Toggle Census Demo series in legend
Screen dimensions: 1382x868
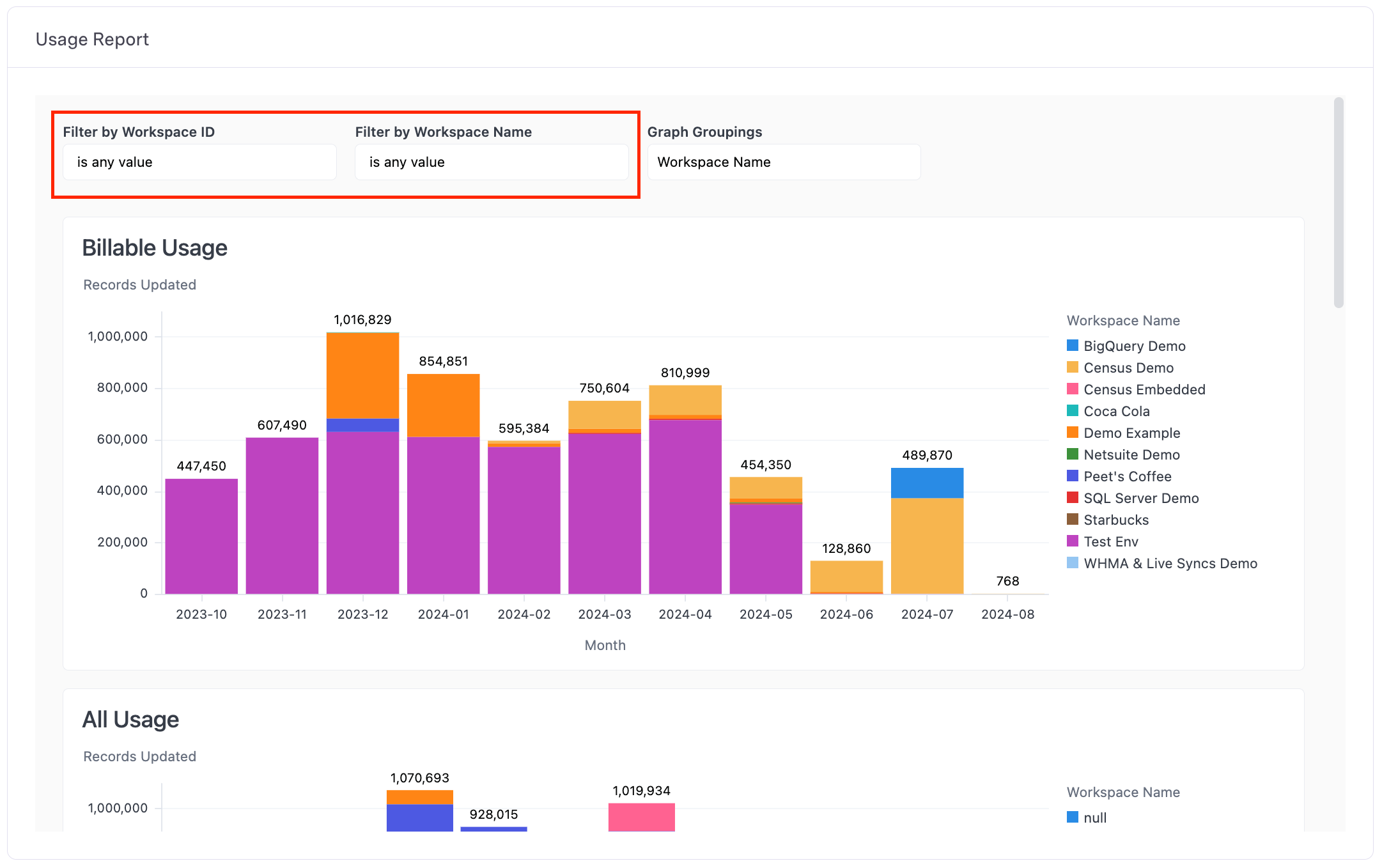[x=1128, y=368]
